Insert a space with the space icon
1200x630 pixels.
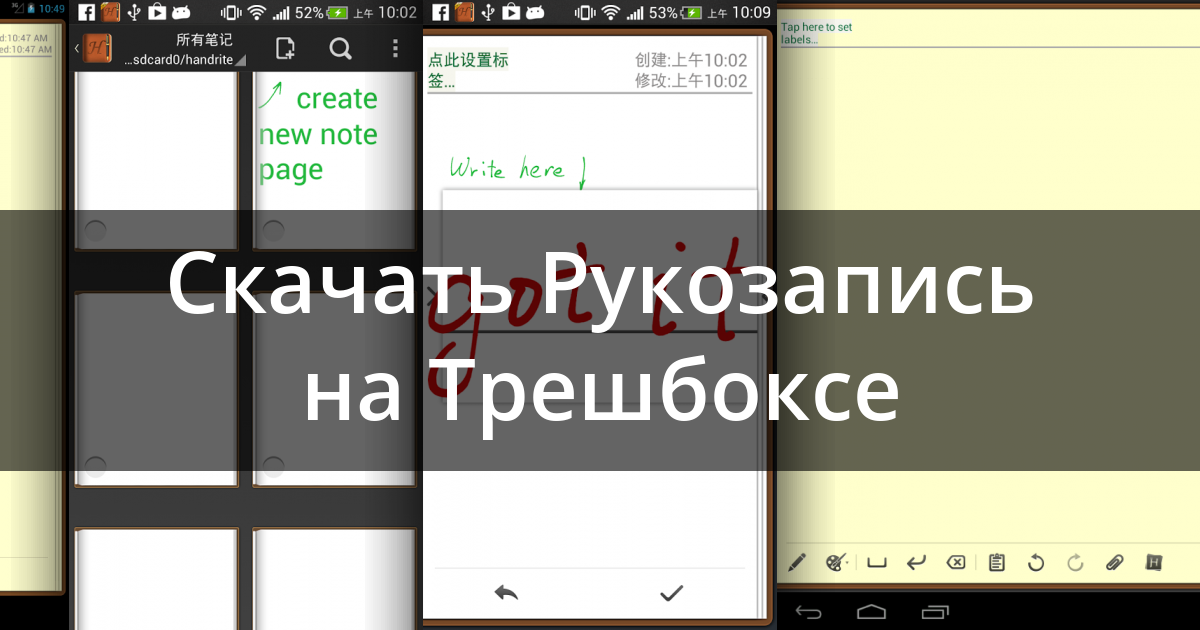tap(877, 562)
